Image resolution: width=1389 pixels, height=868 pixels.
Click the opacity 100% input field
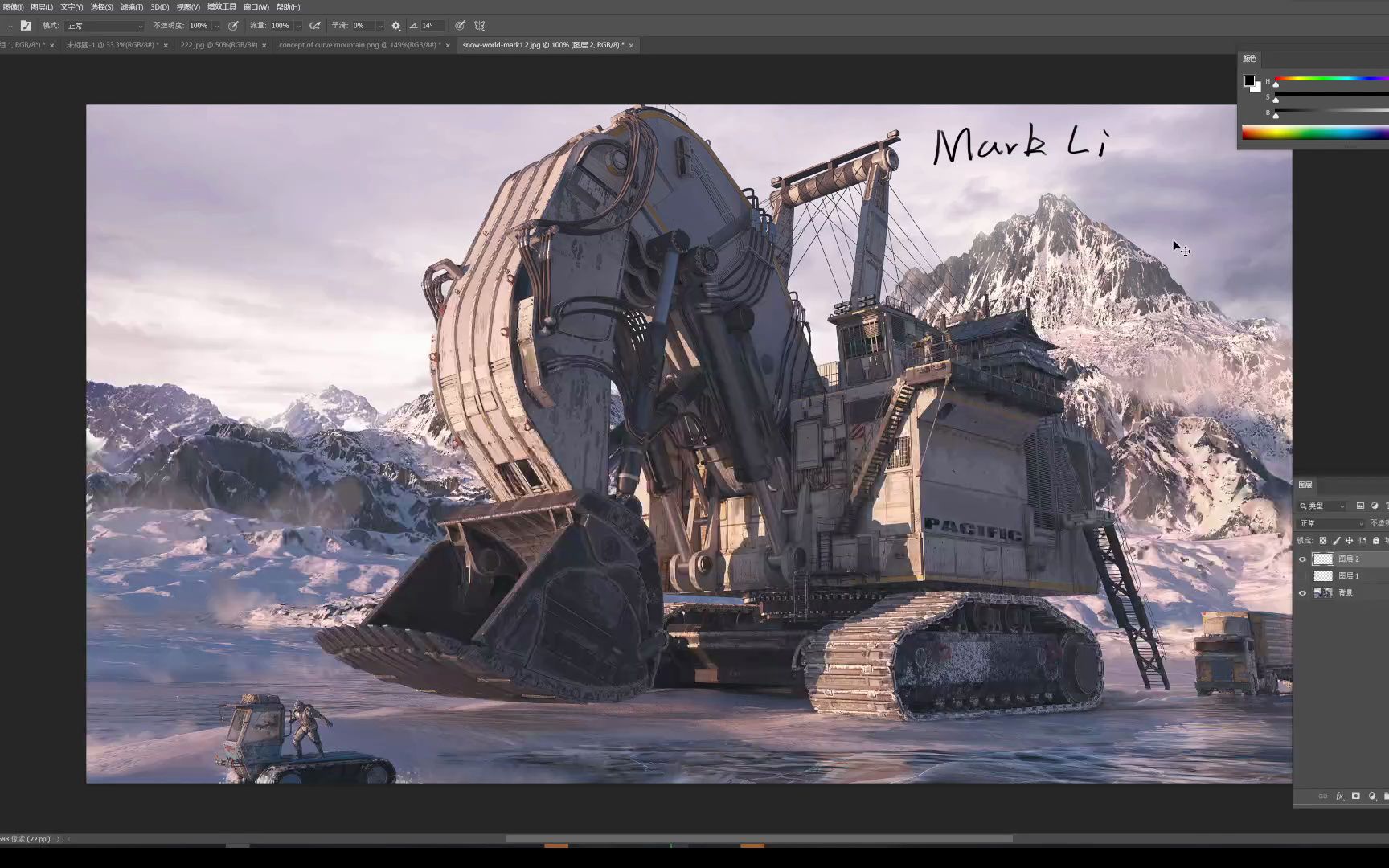(199, 26)
